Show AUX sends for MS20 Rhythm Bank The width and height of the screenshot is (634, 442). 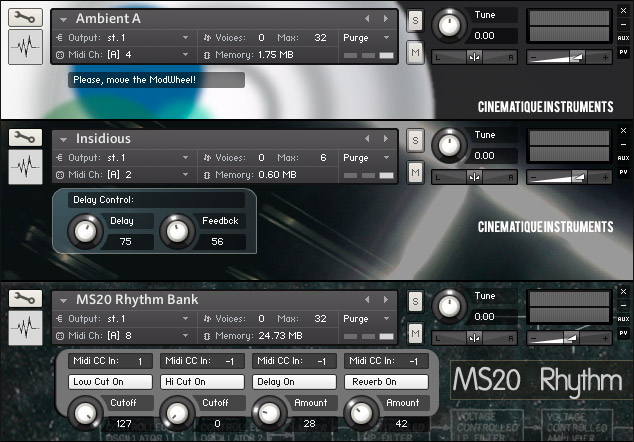coord(623,319)
